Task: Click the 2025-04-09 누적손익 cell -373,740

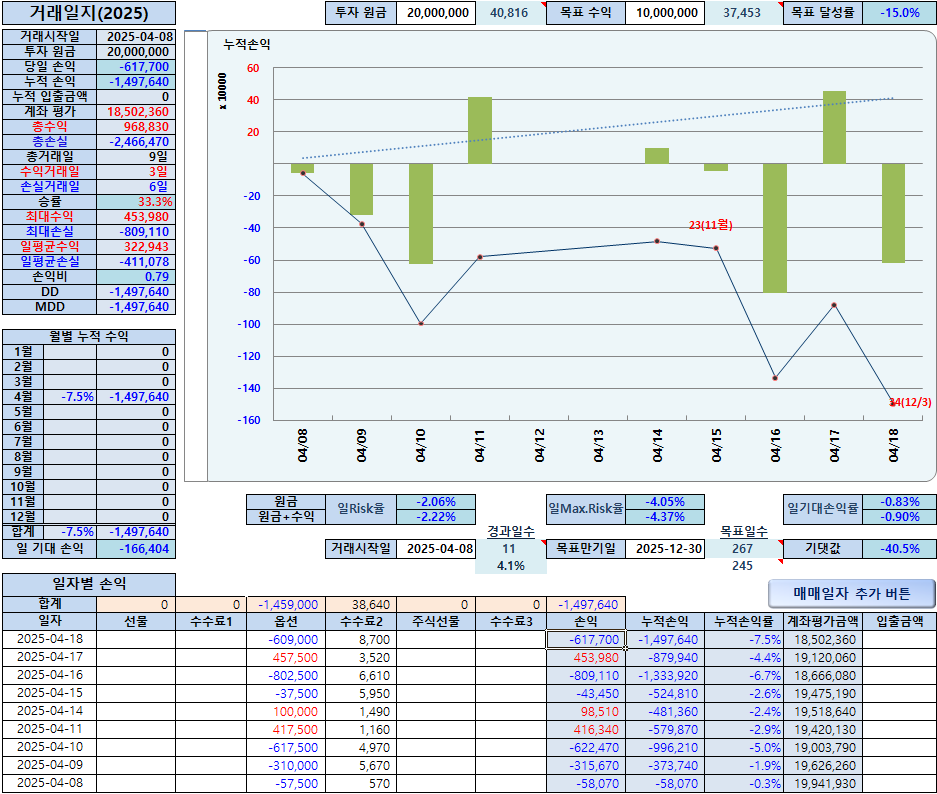Action: tap(665, 765)
